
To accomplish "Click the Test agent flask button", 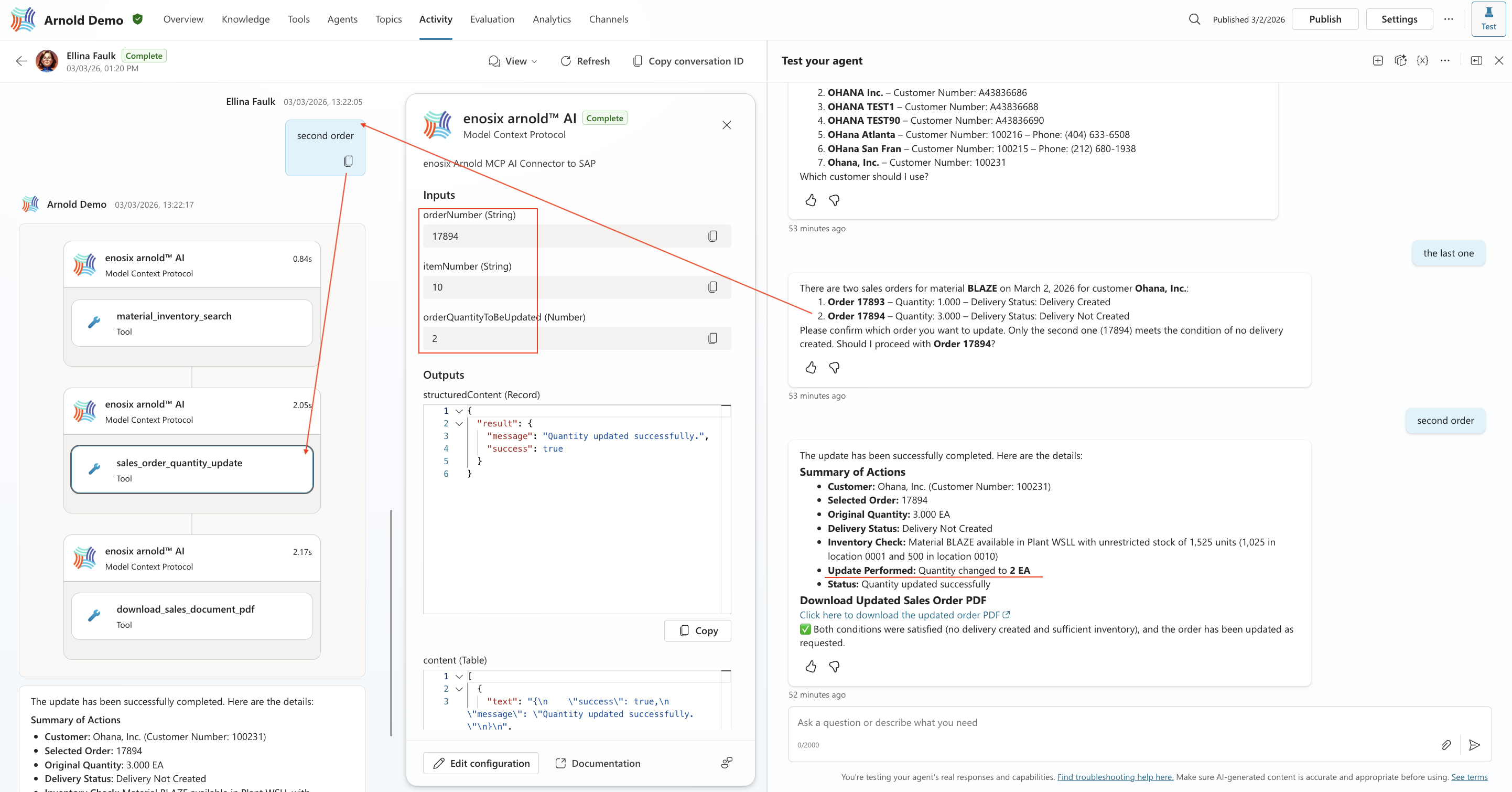I will 1488,19.
